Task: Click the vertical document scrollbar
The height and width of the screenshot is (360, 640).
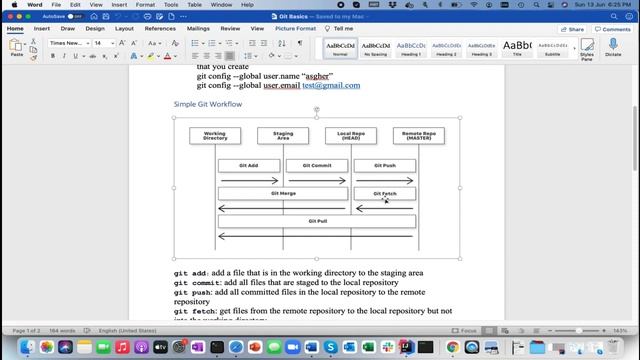Action: 635,139
